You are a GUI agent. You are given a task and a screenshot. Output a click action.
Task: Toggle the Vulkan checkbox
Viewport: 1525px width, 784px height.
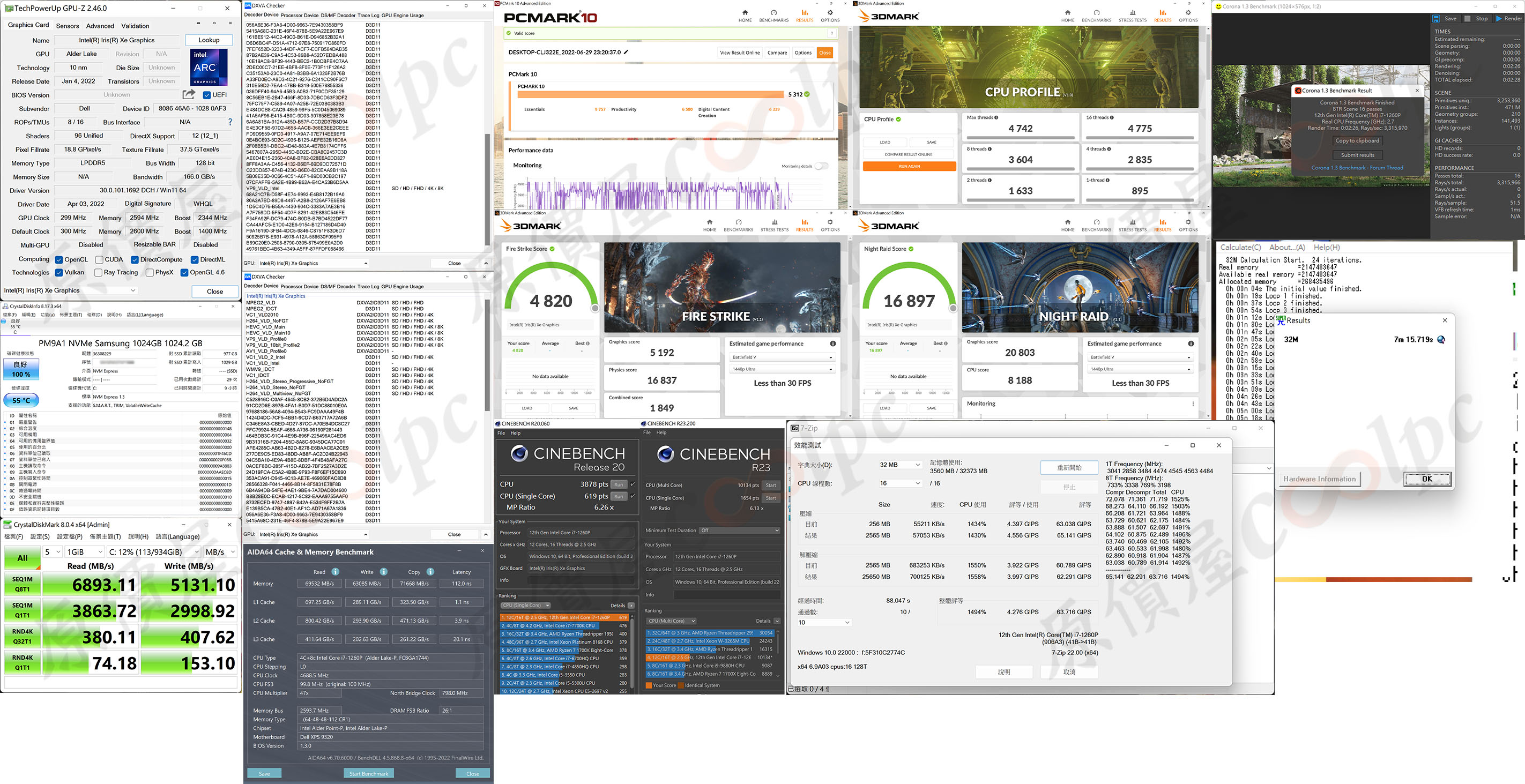(x=58, y=273)
